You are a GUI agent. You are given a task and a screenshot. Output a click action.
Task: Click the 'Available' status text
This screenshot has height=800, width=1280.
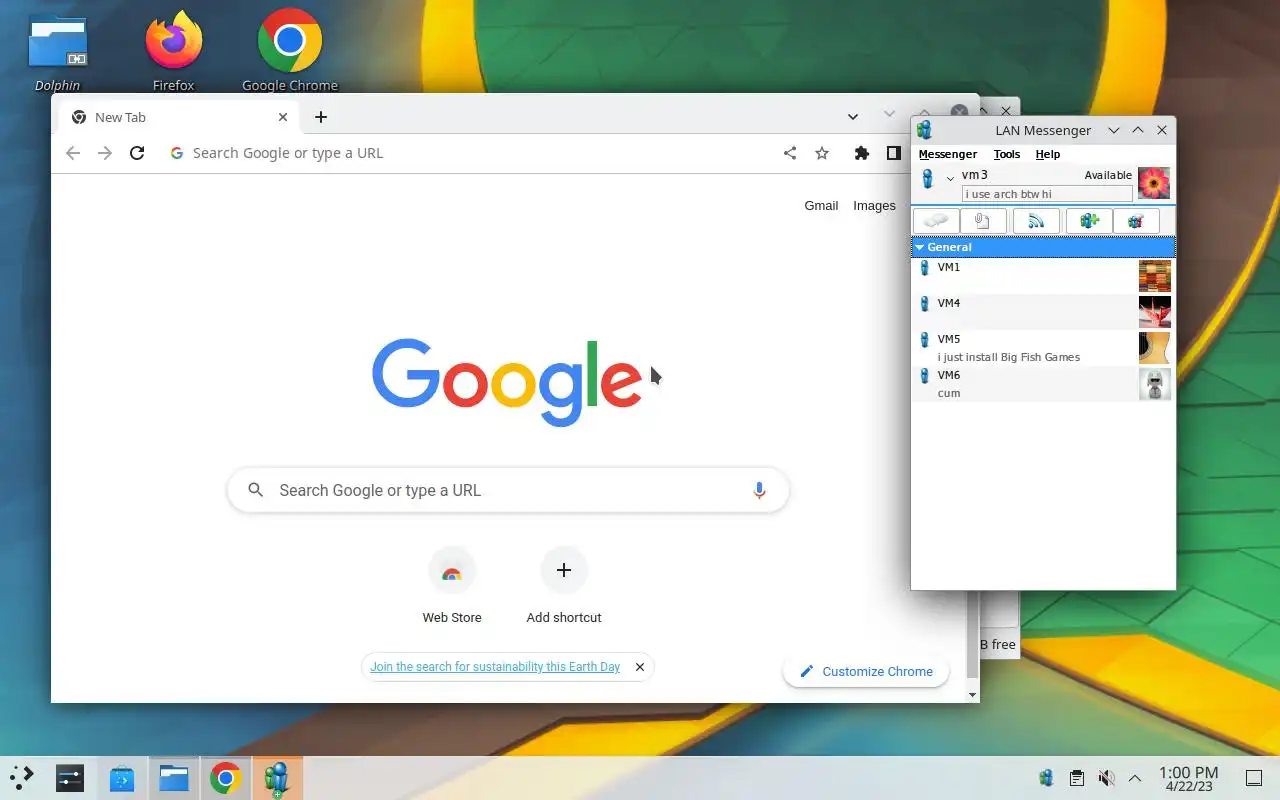pyautogui.click(x=1108, y=175)
